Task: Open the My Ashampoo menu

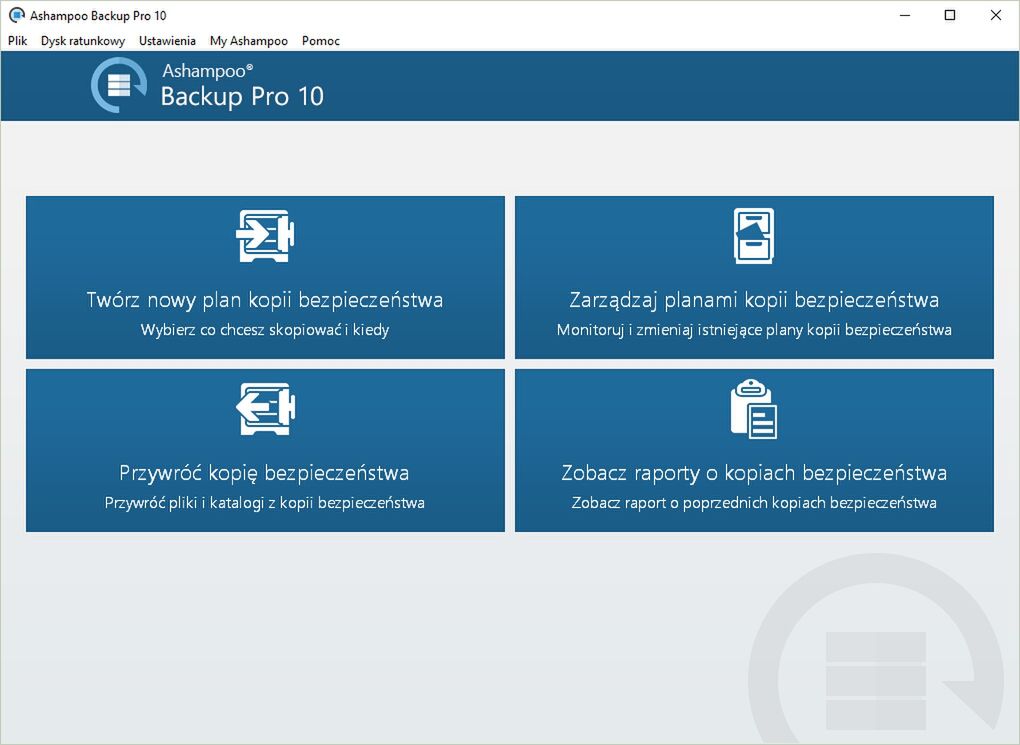Action: (x=248, y=40)
